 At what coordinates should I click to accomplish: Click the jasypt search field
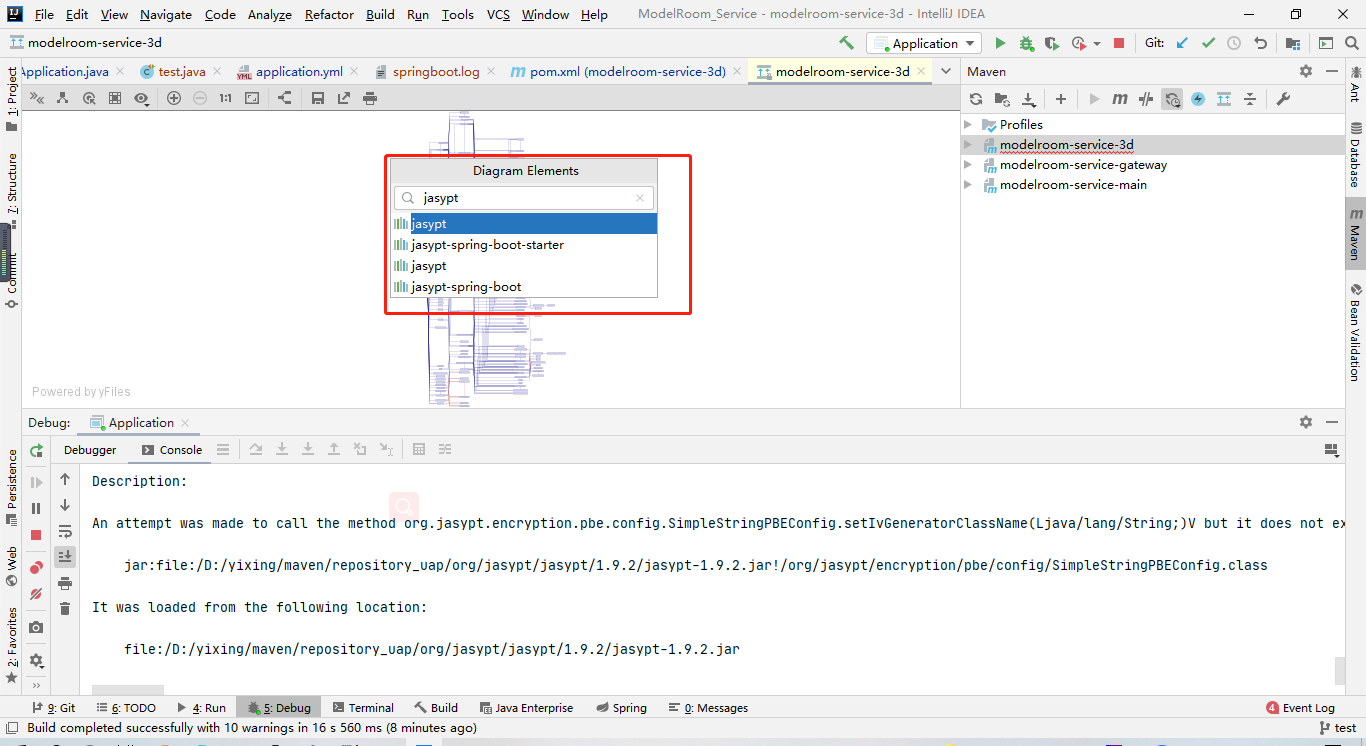click(x=524, y=198)
